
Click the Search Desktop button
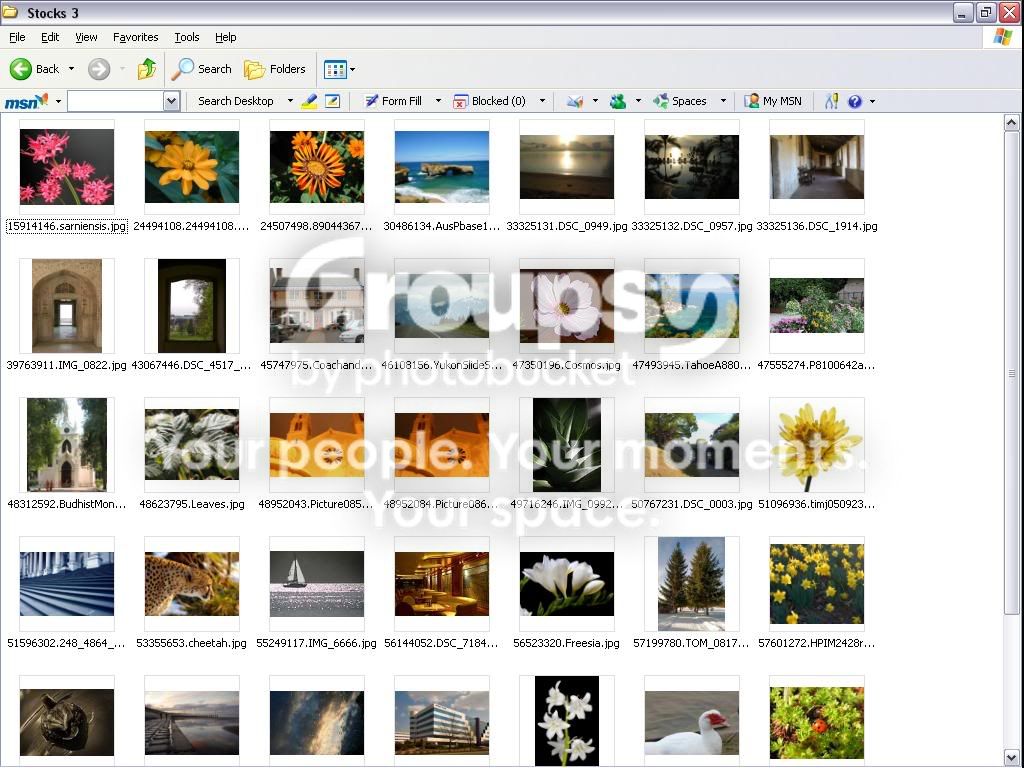tap(236, 101)
